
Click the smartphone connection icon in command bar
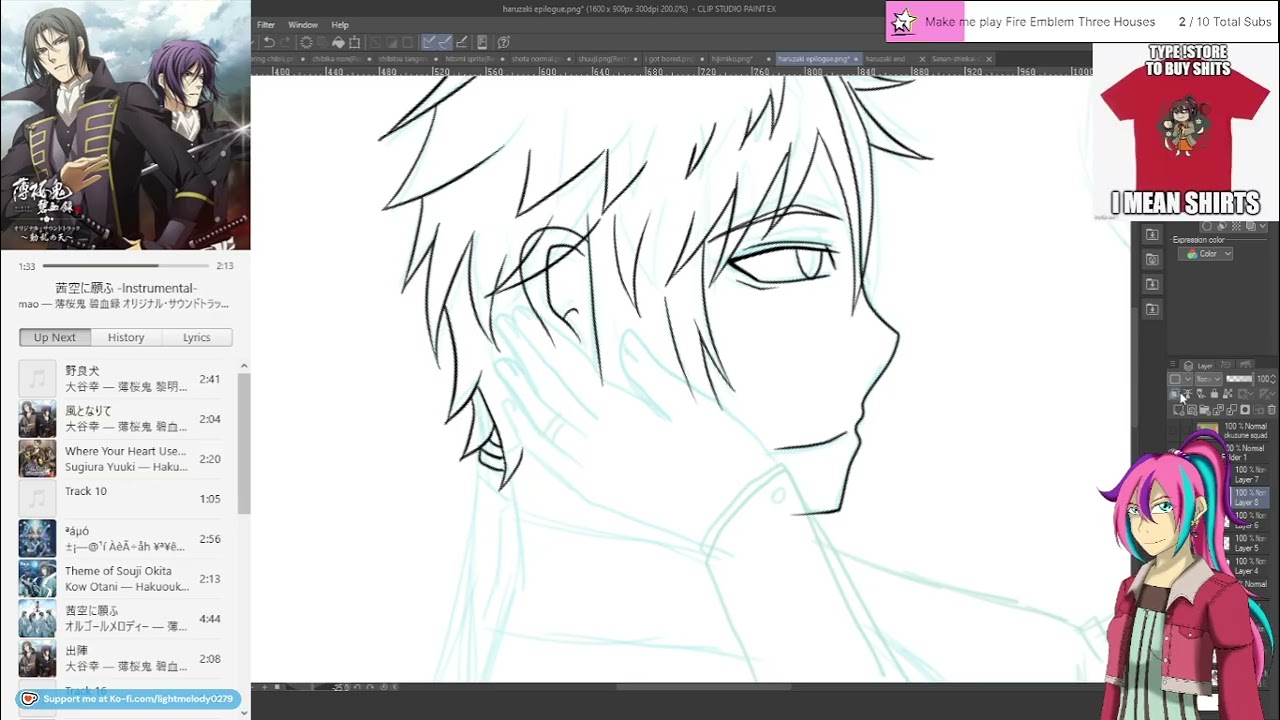[x=482, y=42]
